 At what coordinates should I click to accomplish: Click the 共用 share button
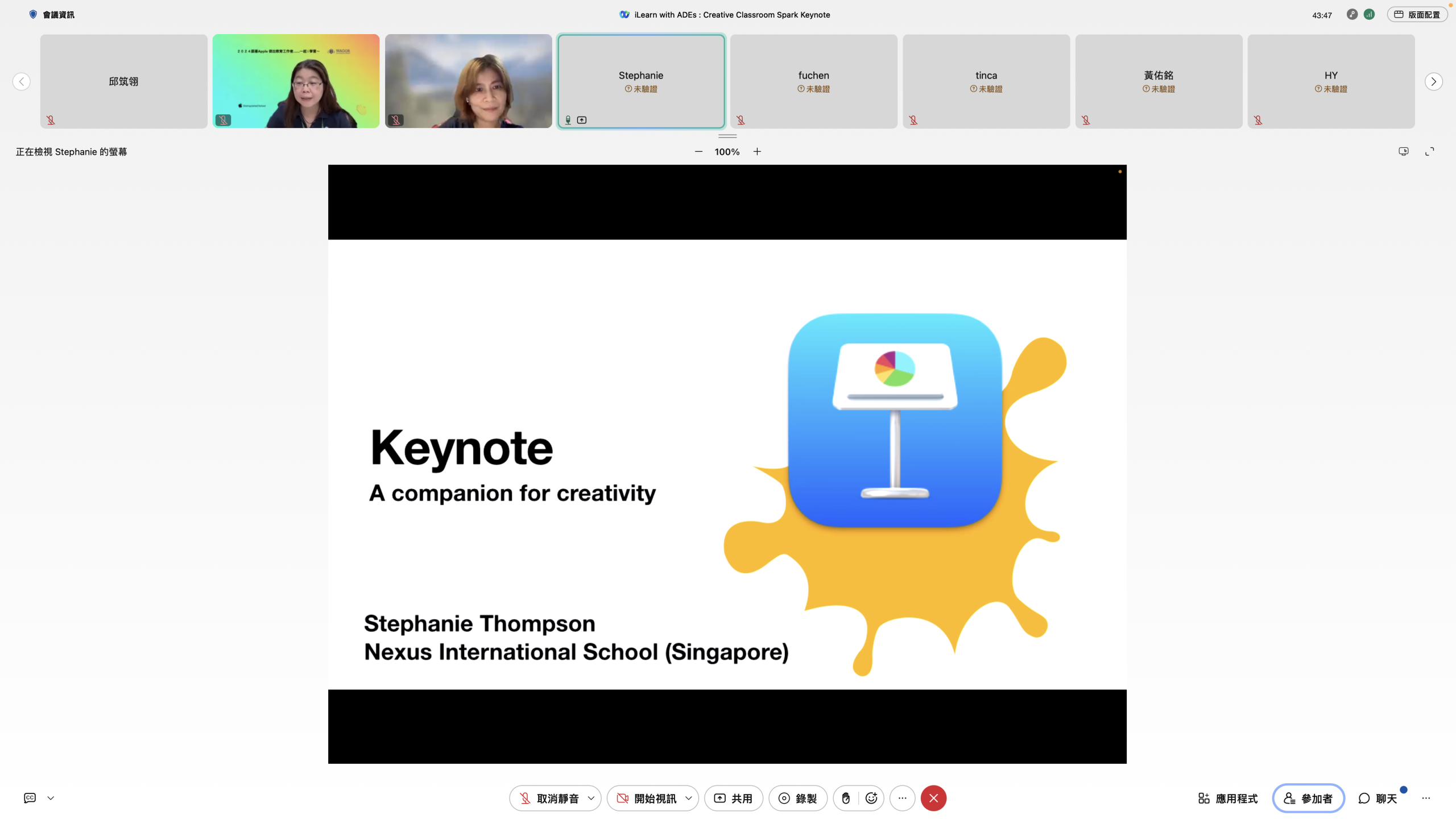click(733, 798)
